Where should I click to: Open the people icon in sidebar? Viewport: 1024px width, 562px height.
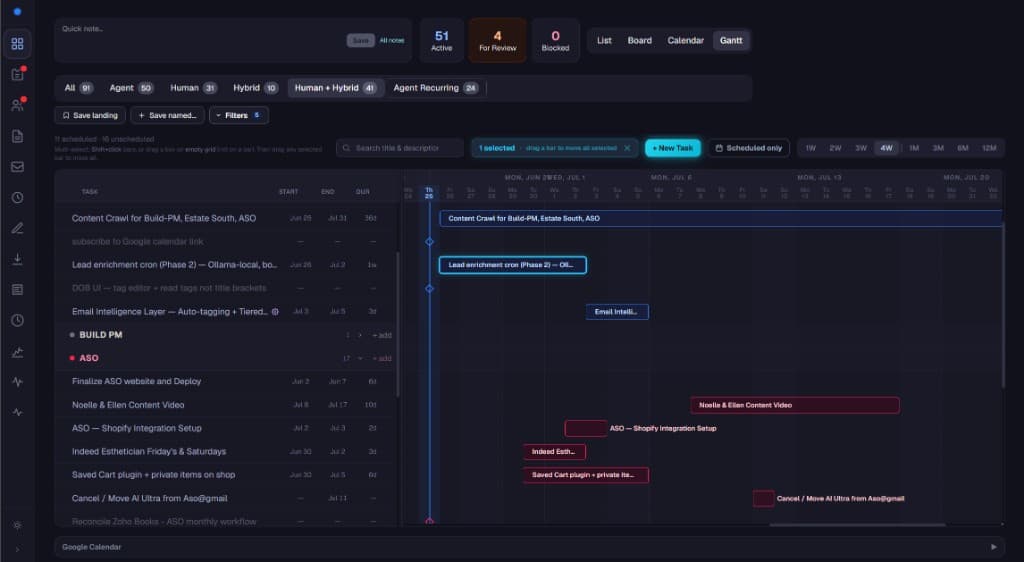(18, 105)
